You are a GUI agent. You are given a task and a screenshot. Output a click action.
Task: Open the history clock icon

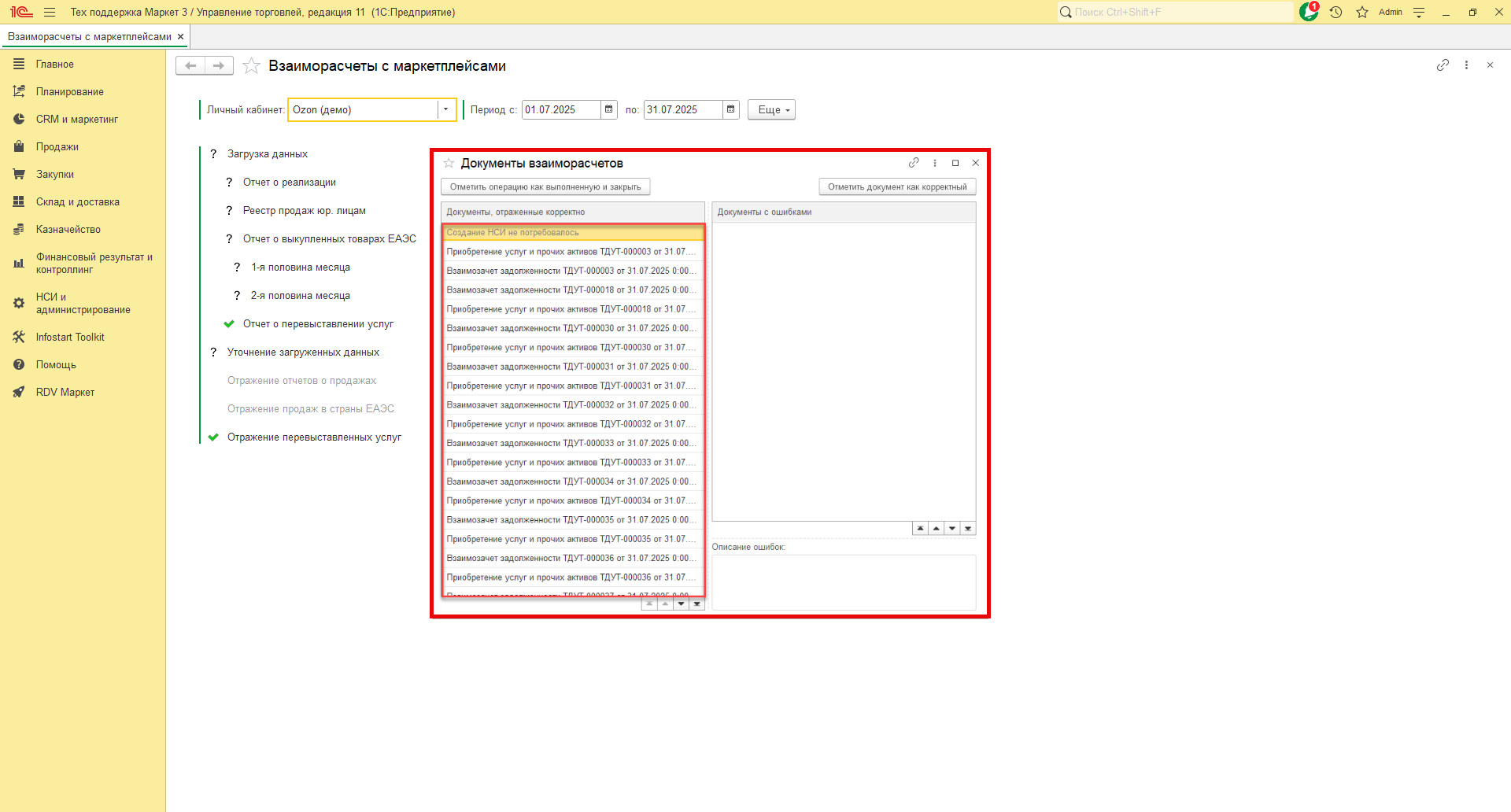pyautogui.click(x=1336, y=12)
